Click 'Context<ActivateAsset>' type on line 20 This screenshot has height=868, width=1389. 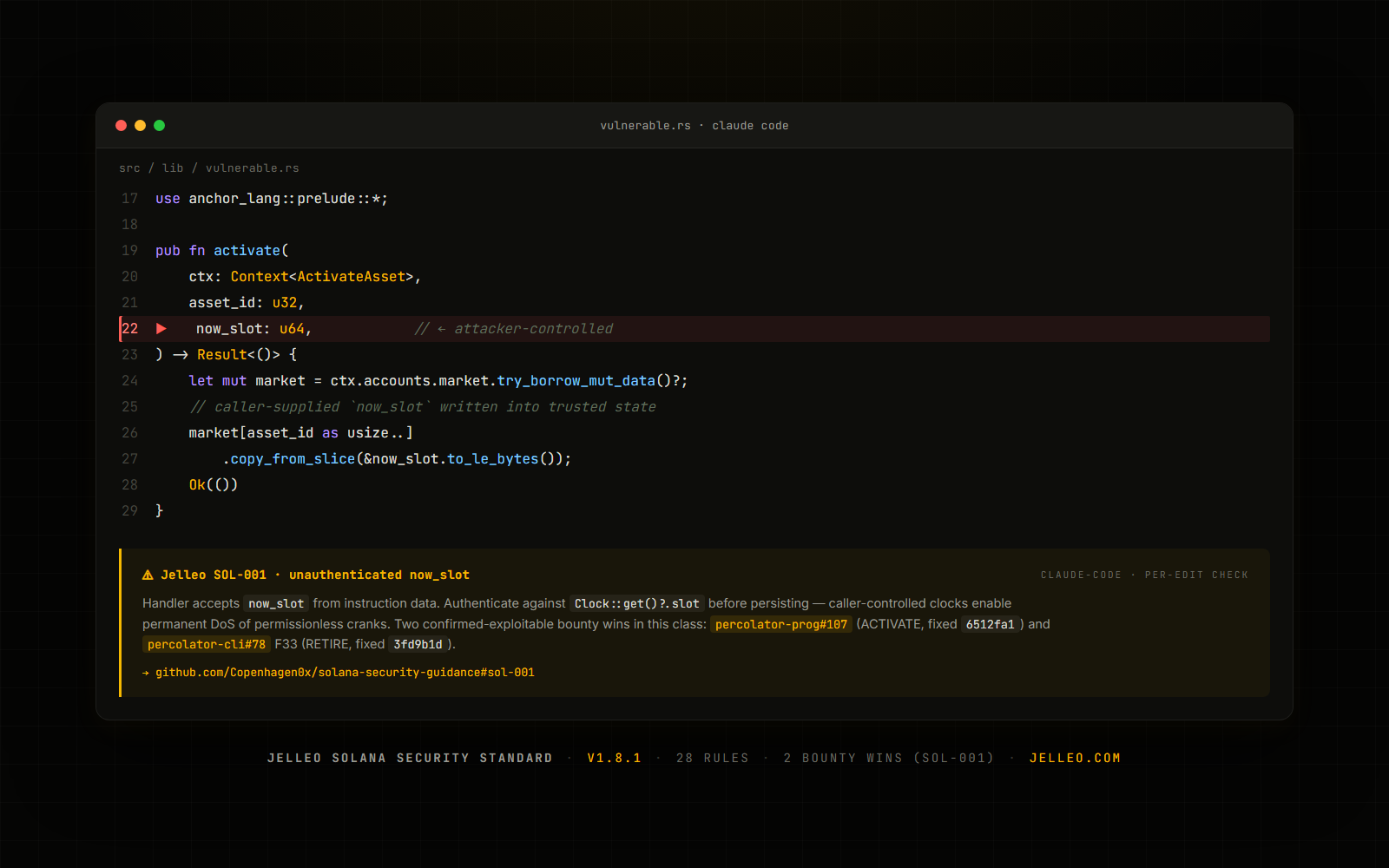pos(322,277)
